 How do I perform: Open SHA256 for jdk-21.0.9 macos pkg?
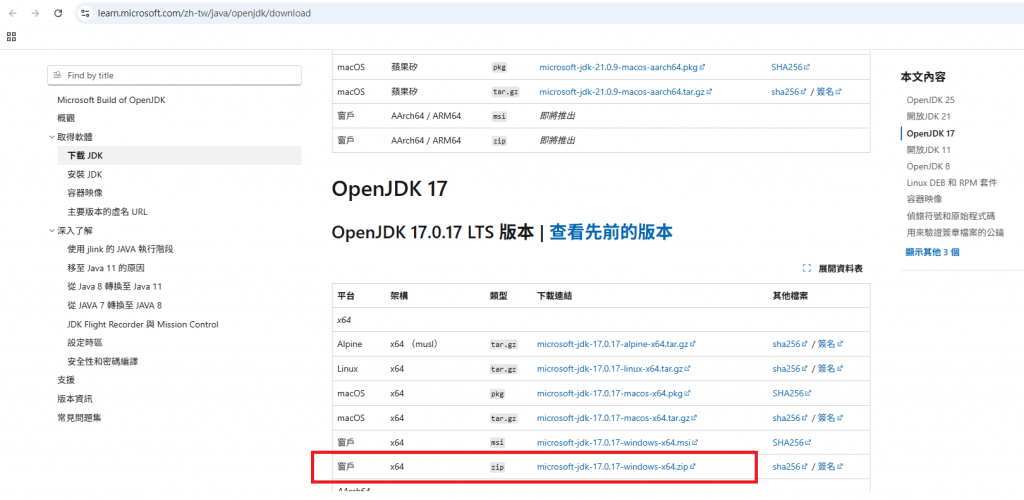click(x=791, y=67)
